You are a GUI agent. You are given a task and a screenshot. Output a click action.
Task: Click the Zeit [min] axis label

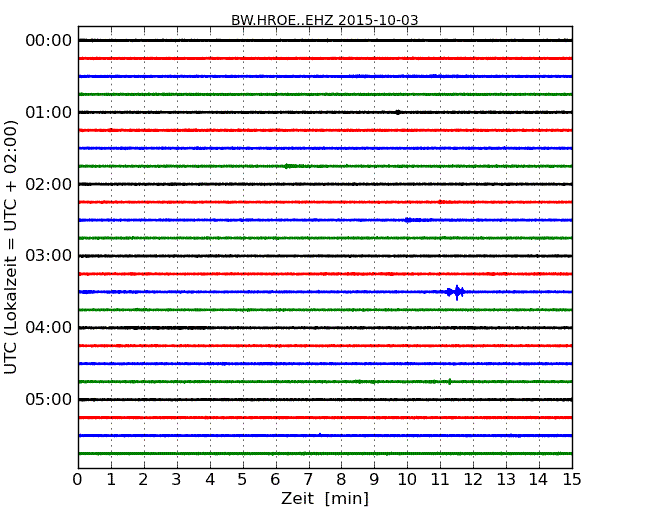[325, 498]
